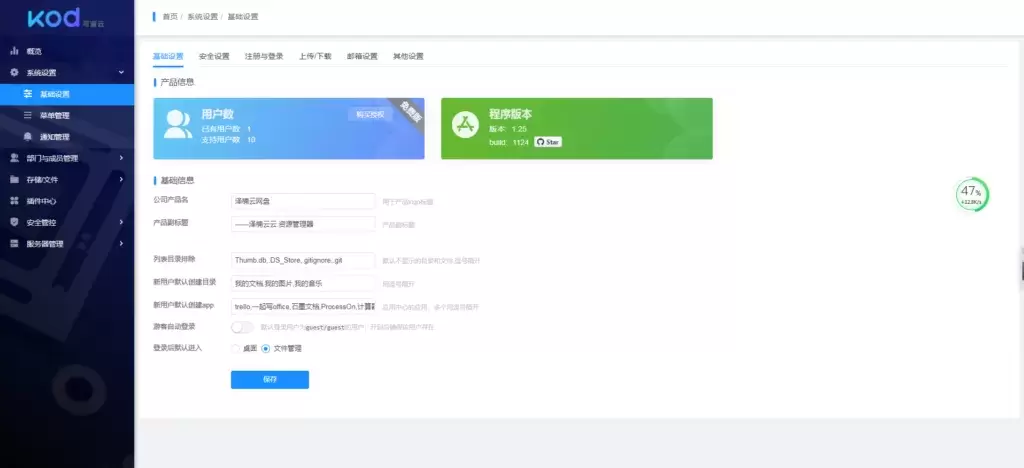Stay on the 基础设置 tab at top
The height and width of the screenshot is (468, 1024).
tap(168, 56)
